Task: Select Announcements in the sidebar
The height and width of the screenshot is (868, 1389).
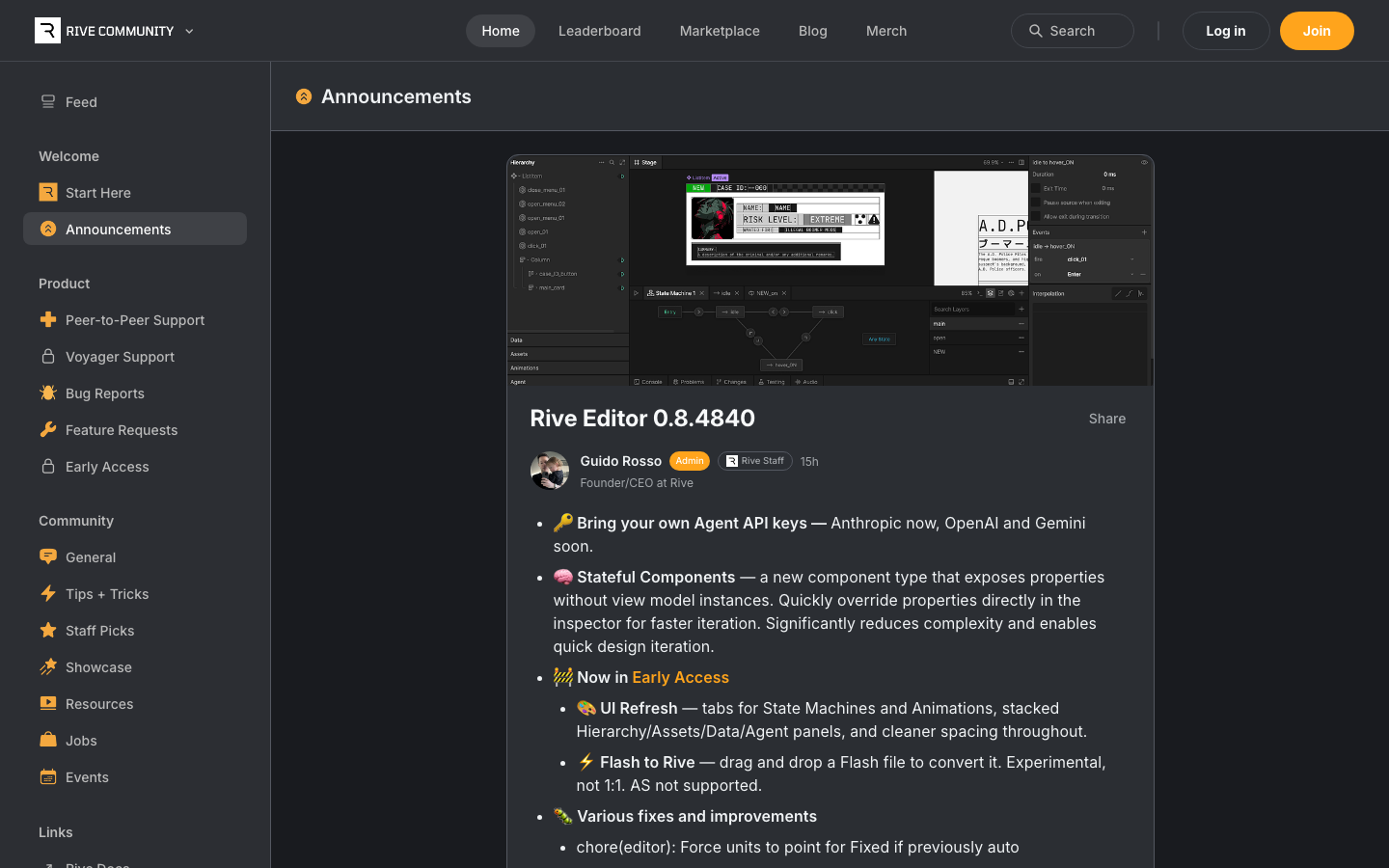Action: click(135, 229)
